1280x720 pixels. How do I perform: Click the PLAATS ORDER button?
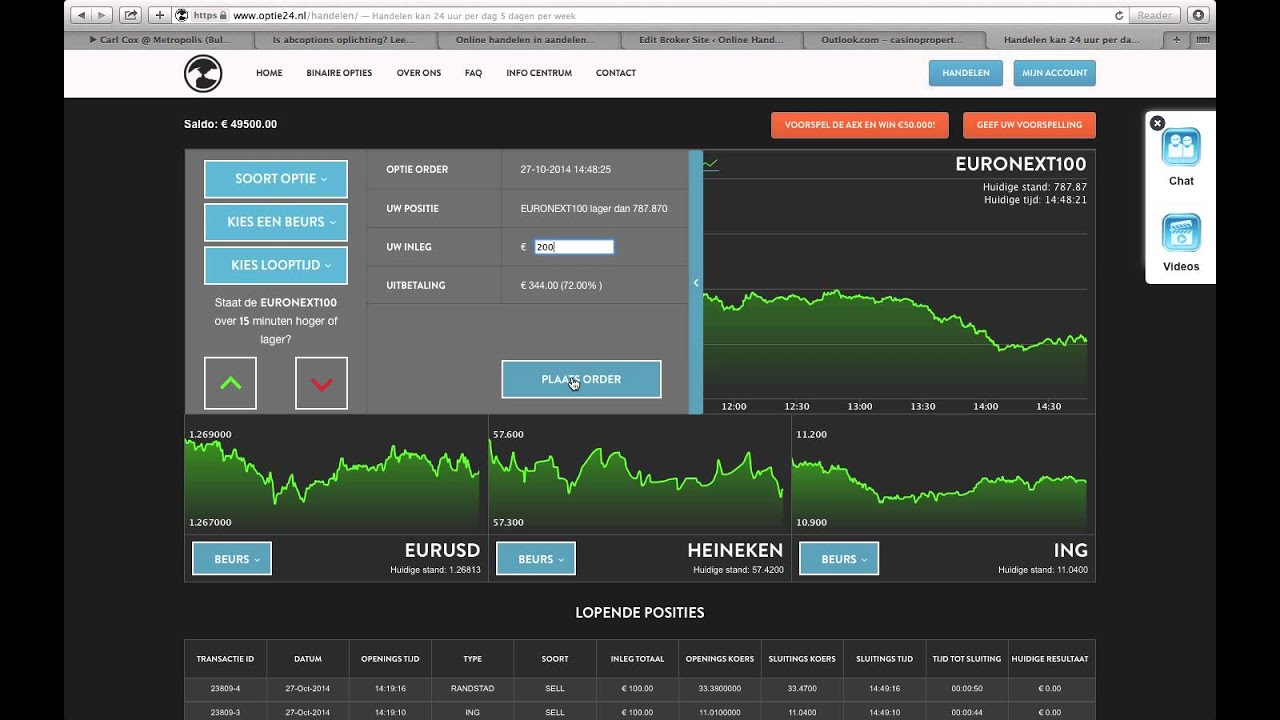point(581,379)
